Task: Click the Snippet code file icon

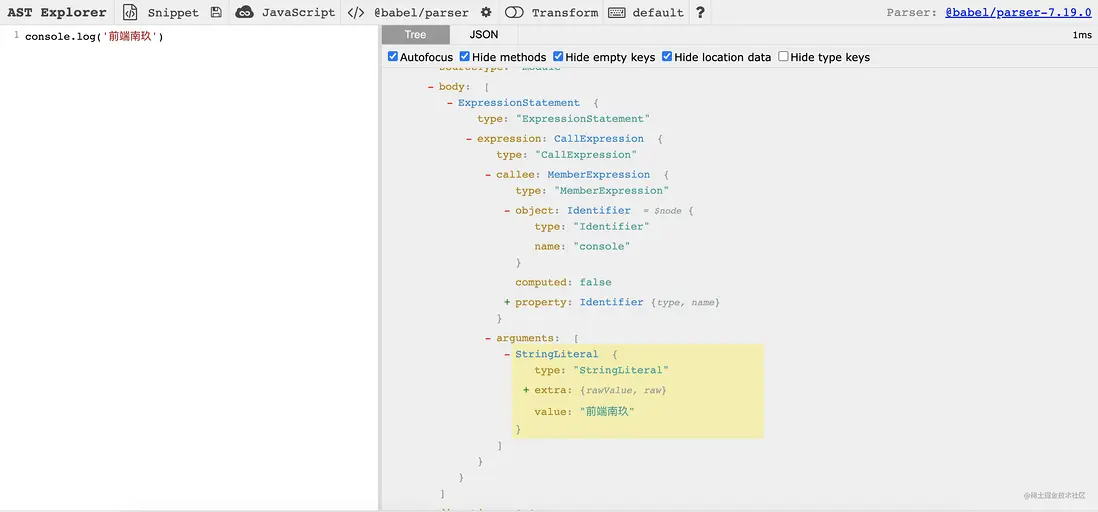Action: point(130,12)
